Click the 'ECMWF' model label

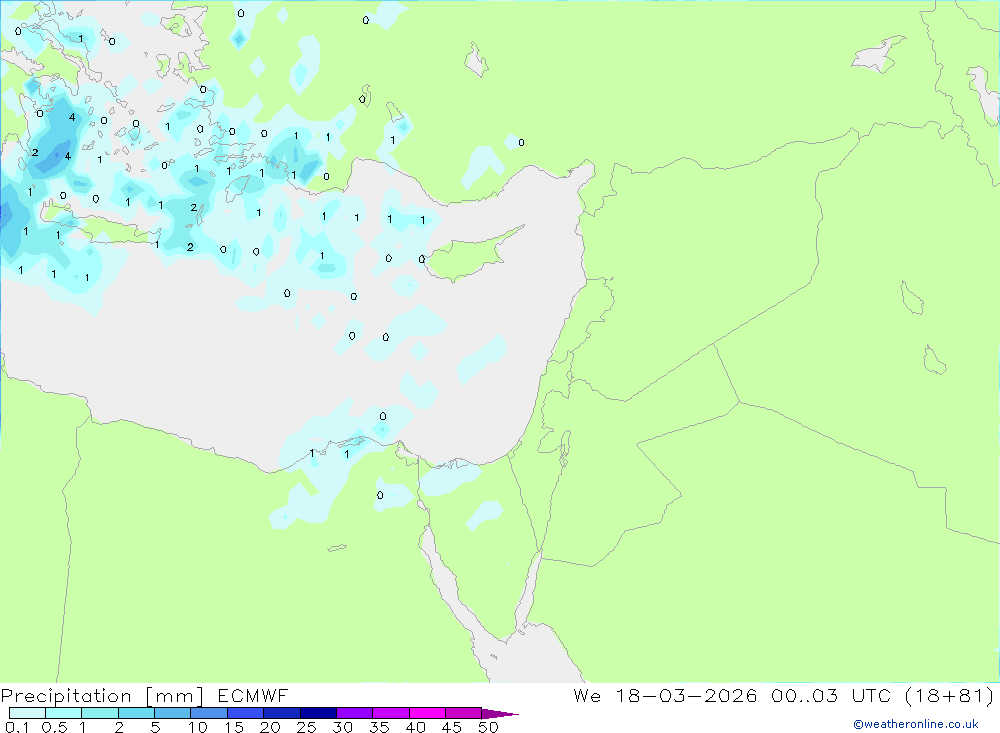pyautogui.click(x=253, y=696)
